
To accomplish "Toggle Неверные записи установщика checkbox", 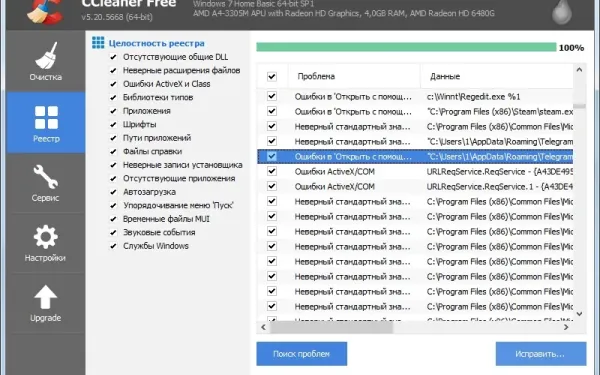I will click(113, 165).
